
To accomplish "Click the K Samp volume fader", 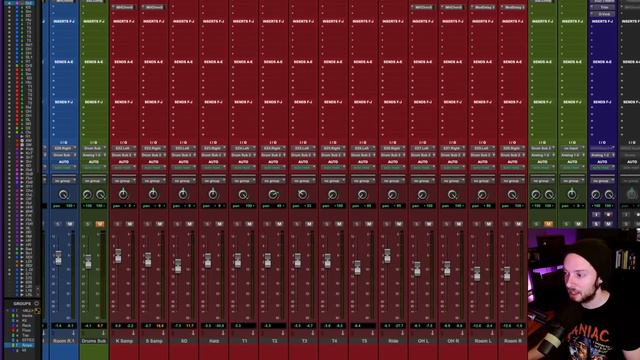I will point(118,256).
